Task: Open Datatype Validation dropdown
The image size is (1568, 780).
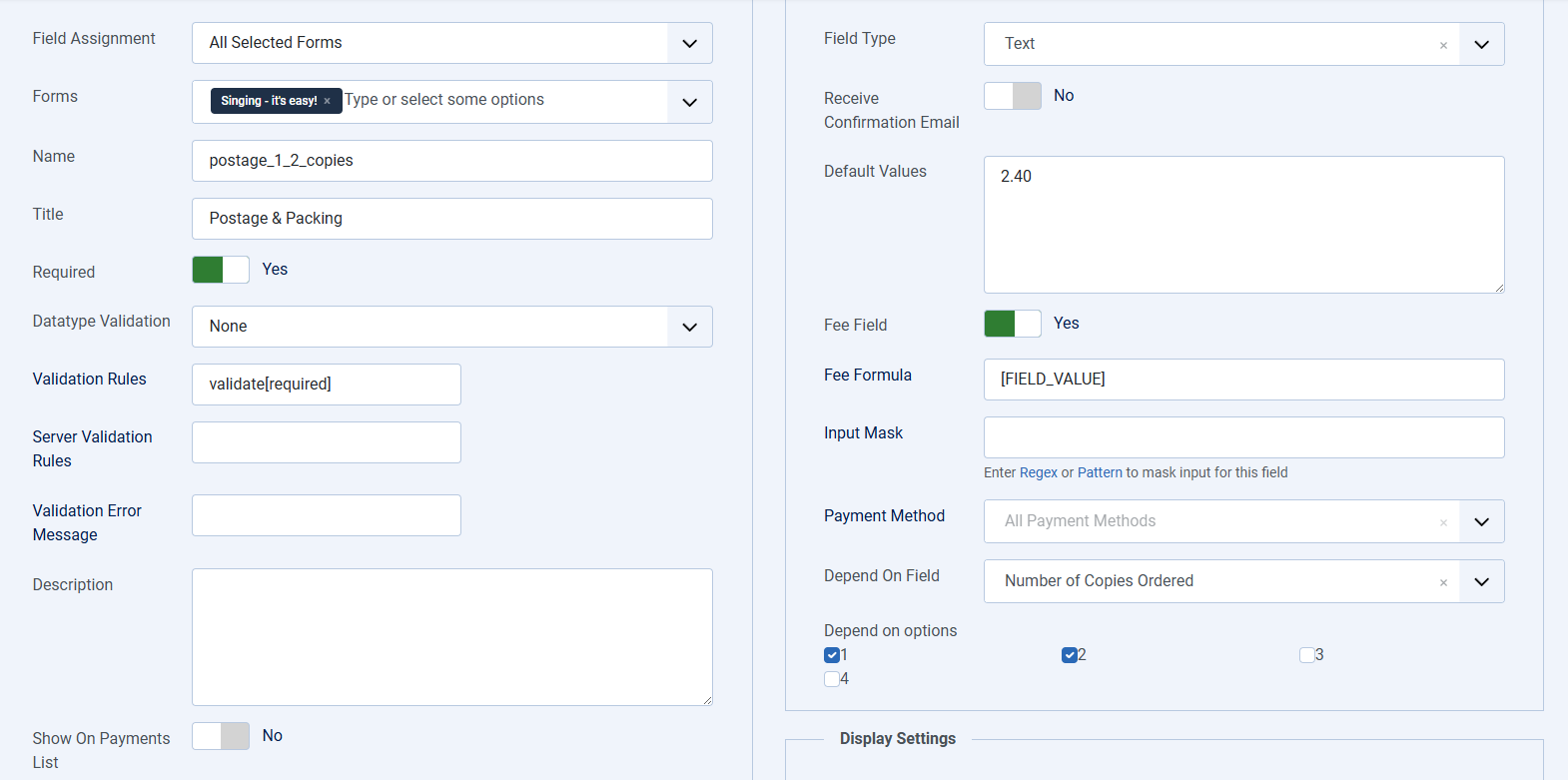Action: [x=689, y=327]
